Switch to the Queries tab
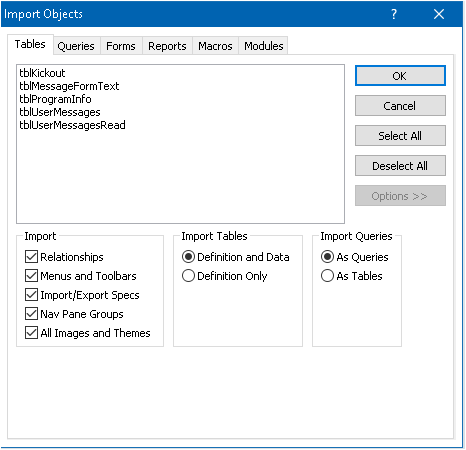 pos(76,46)
